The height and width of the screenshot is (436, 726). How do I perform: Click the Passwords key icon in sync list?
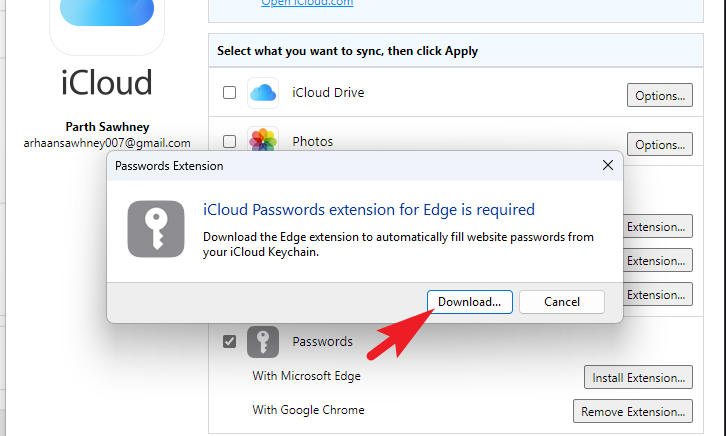[x=263, y=342]
